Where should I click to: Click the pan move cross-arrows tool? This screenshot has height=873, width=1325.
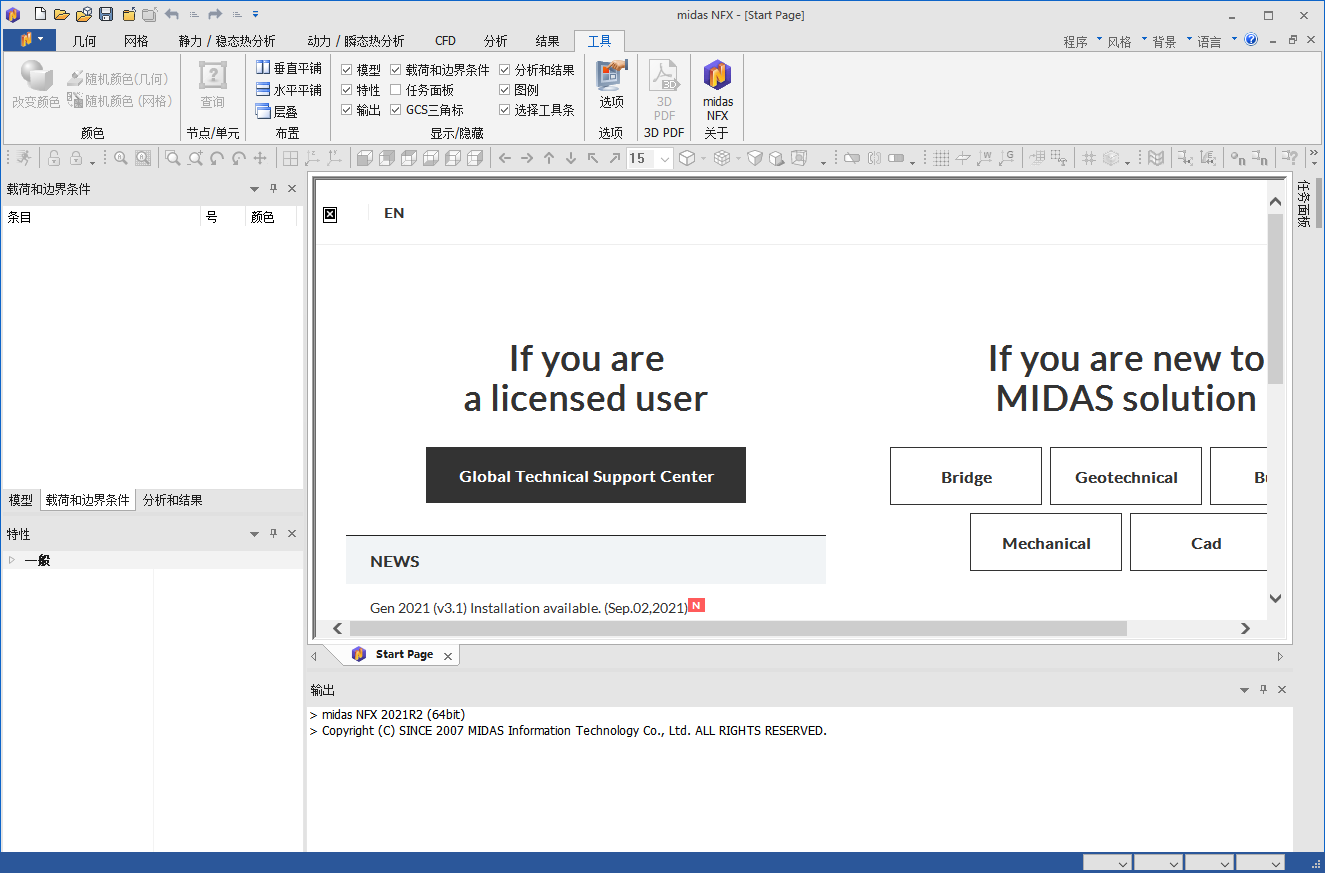[260, 158]
